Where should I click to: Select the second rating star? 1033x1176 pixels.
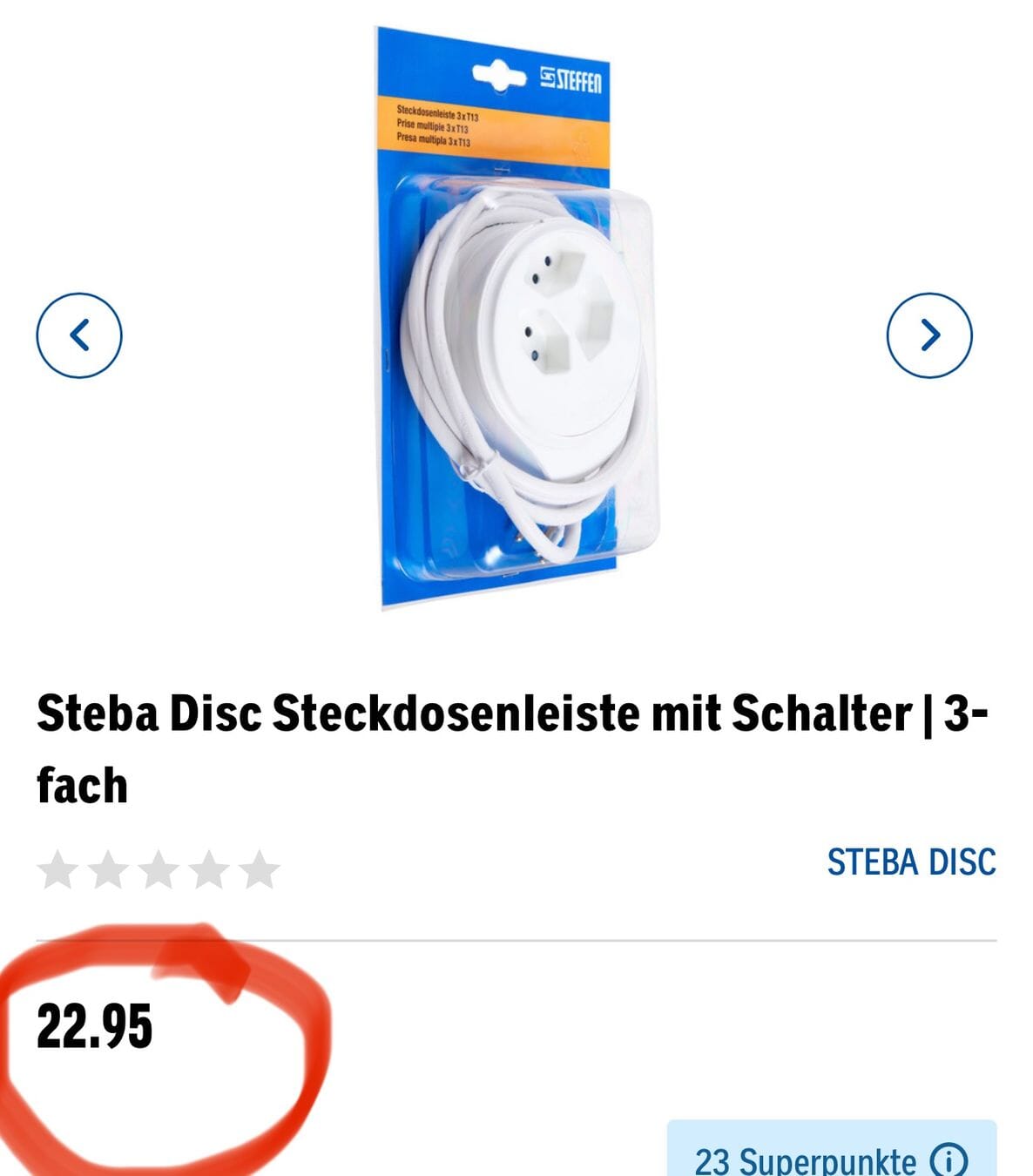point(108,869)
